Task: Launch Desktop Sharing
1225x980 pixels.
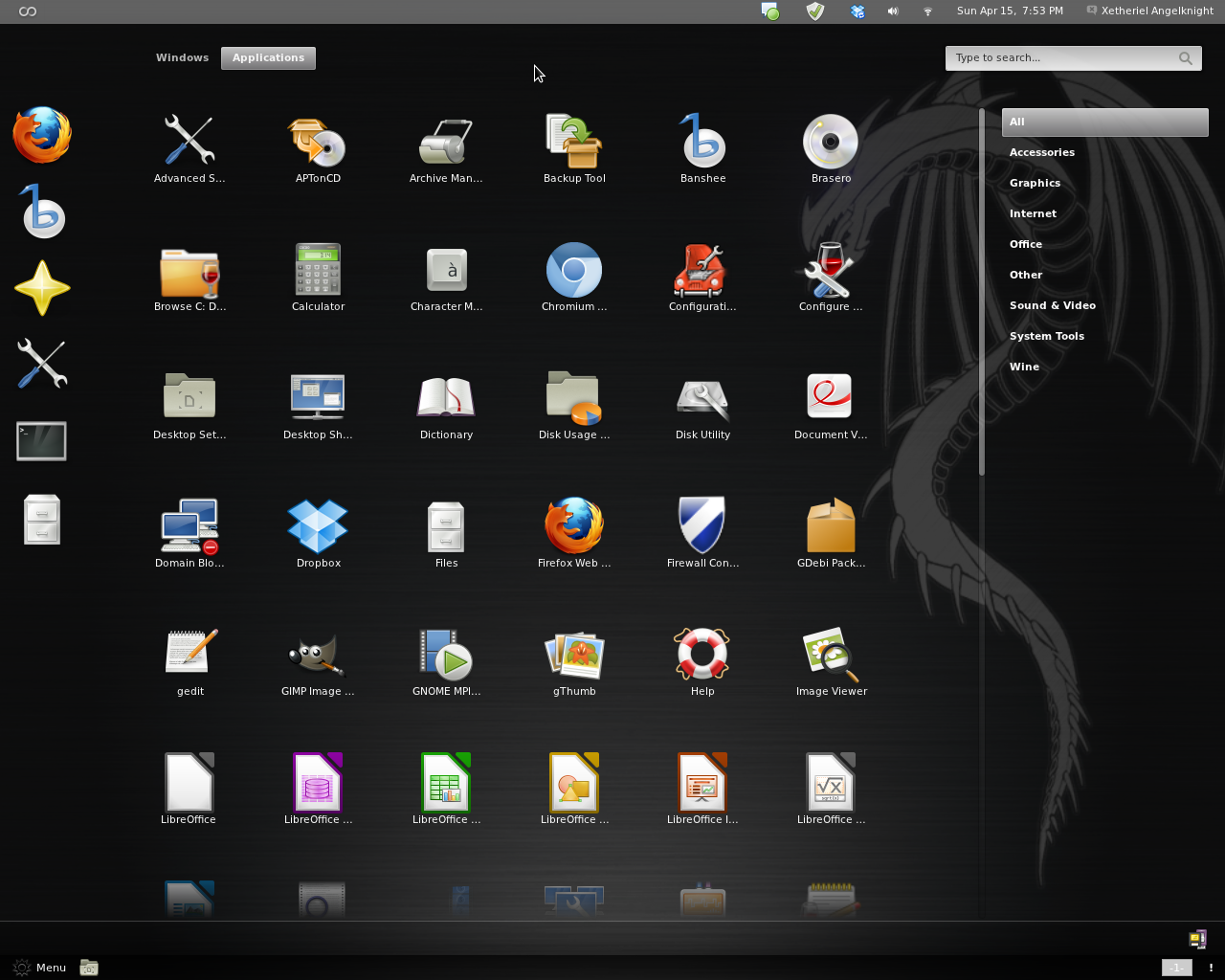Action: [x=318, y=396]
